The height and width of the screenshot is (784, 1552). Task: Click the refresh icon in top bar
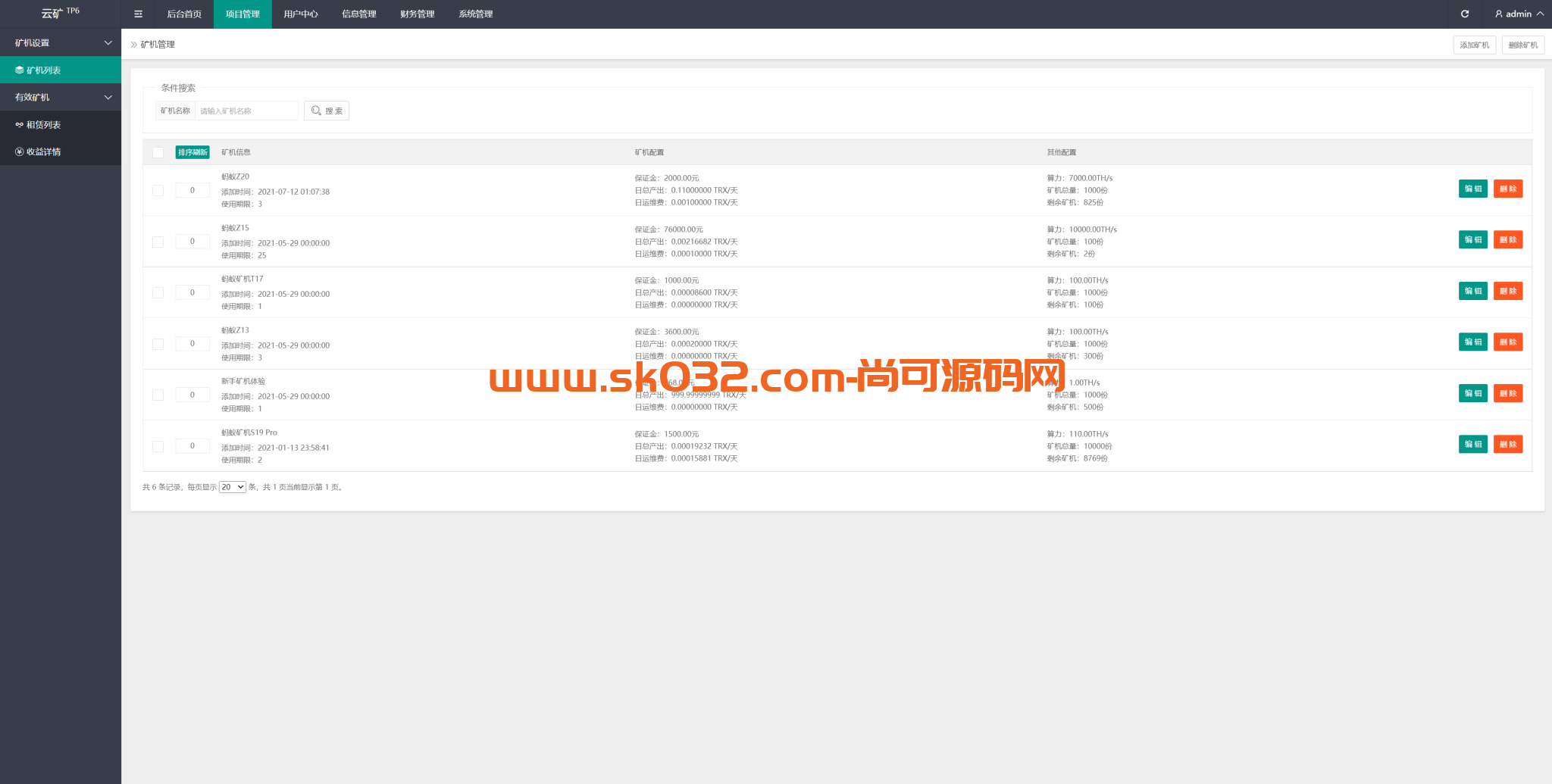pyautogui.click(x=1465, y=14)
